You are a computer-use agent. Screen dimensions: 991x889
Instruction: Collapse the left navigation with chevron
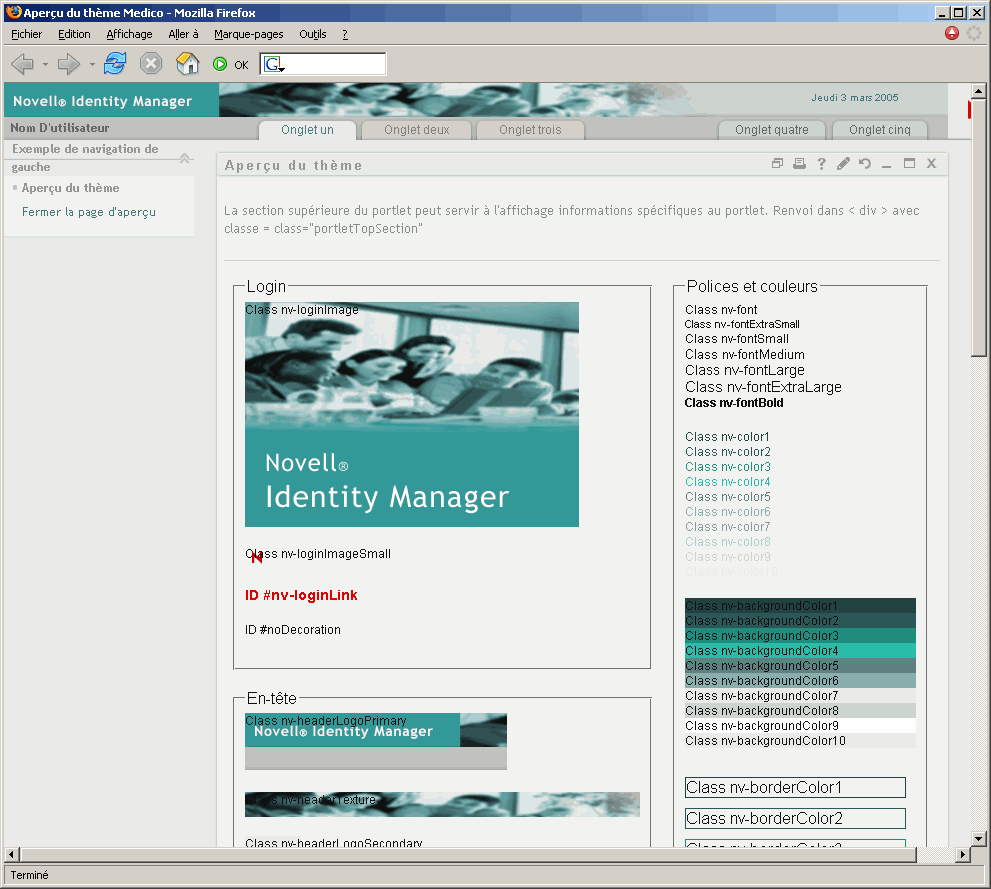185,158
